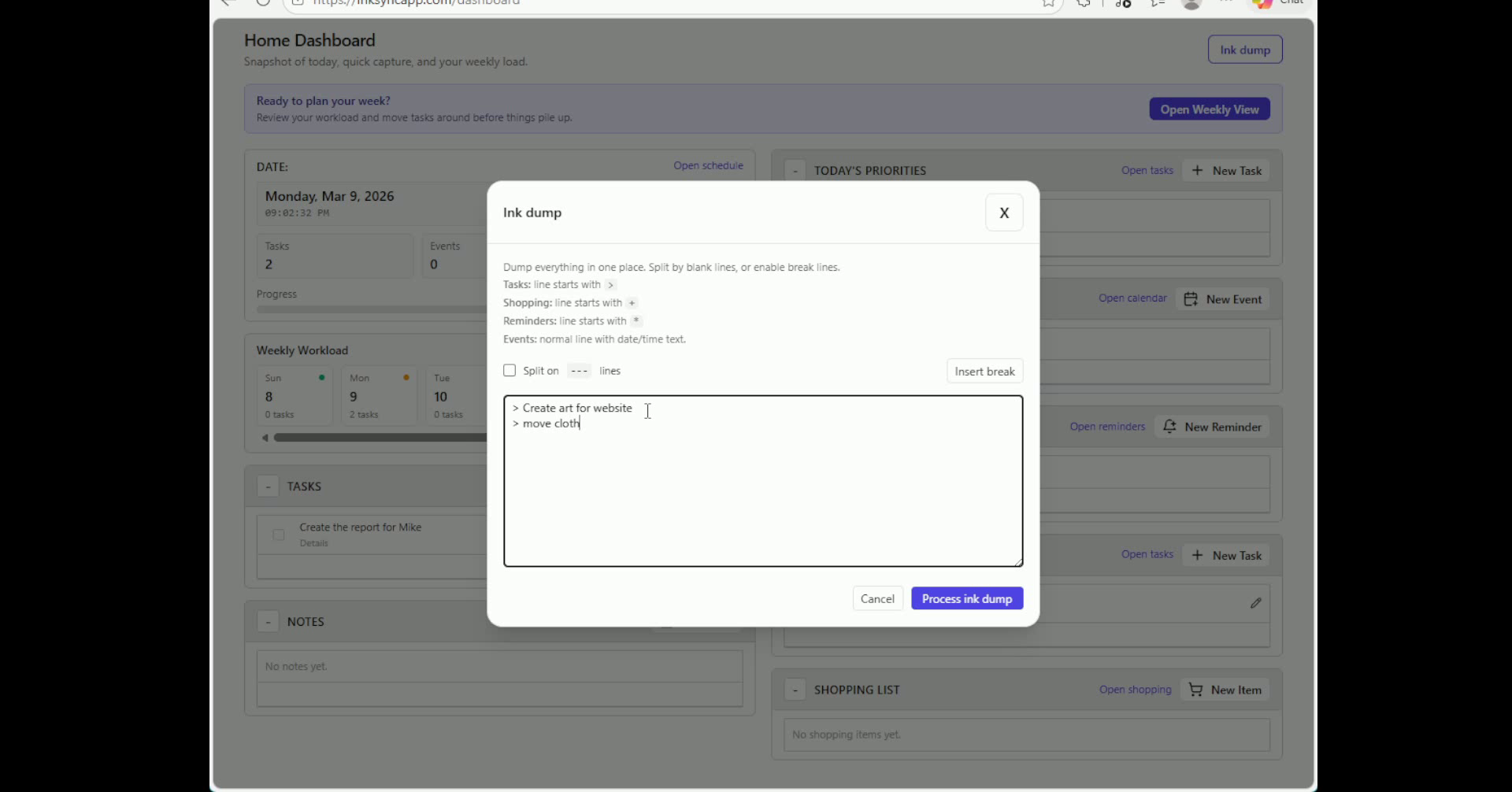Screen dimensions: 1512x792
Task: Collapse the Tasks panel
Action: [x=268, y=487]
